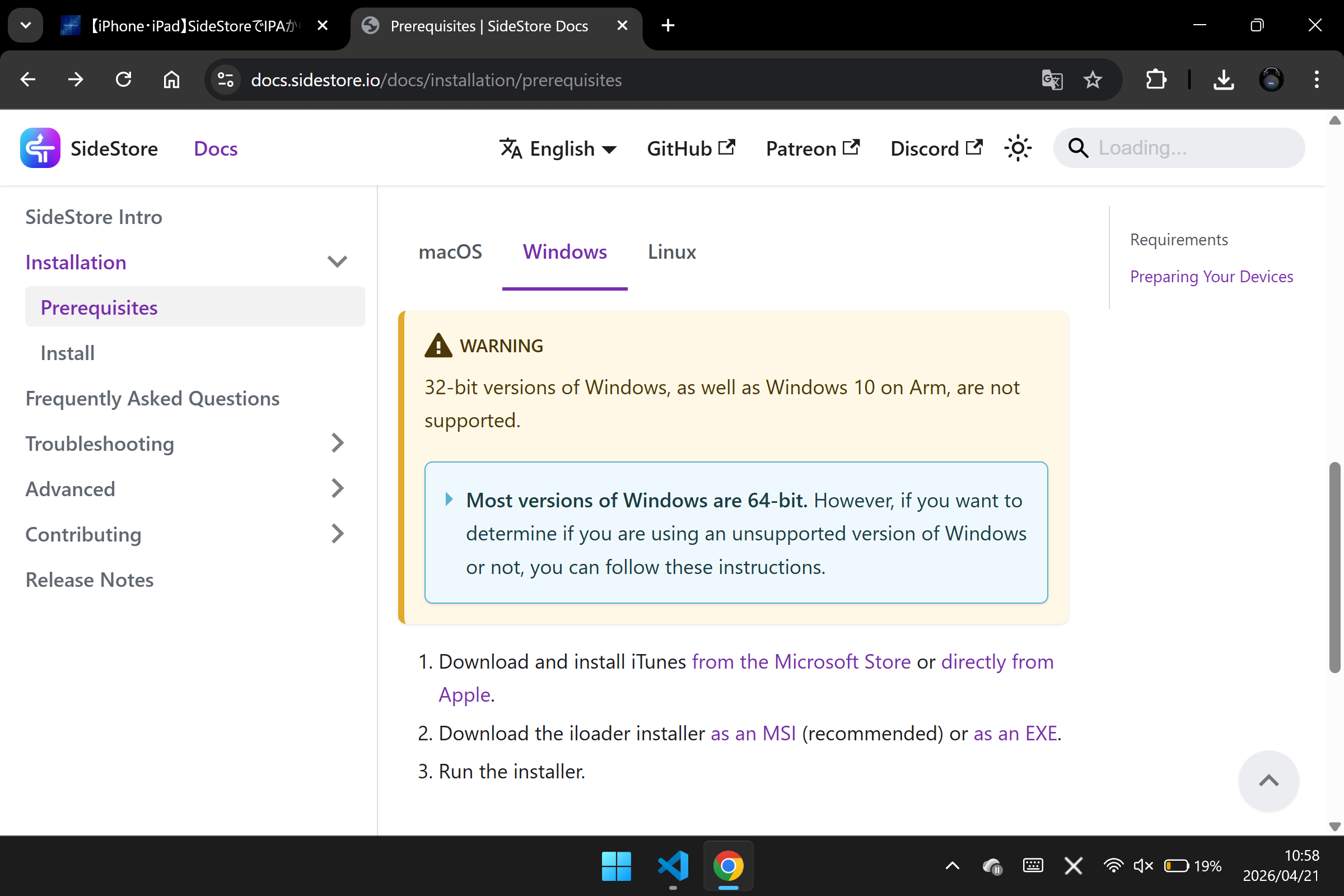1344x896 pixels.
Task: Go forward in browser history
Action: [76, 80]
